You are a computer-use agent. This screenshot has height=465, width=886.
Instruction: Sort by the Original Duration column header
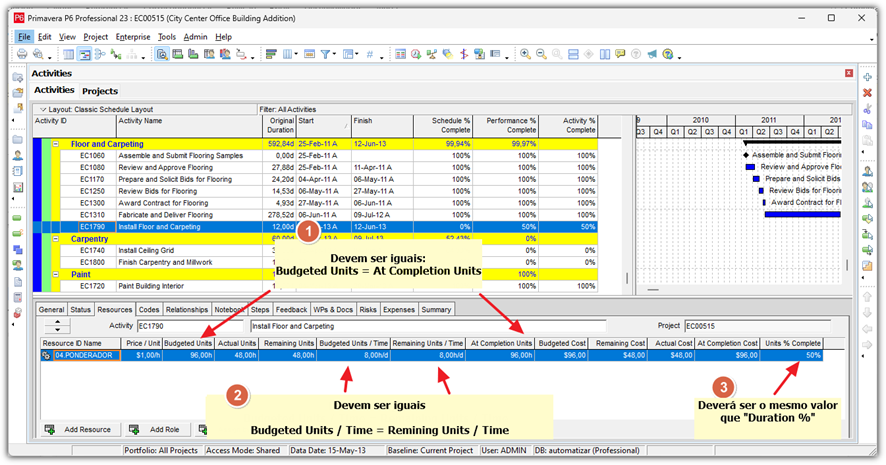(x=279, y=127)
